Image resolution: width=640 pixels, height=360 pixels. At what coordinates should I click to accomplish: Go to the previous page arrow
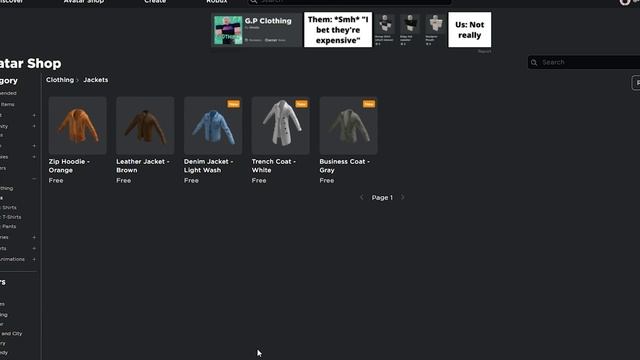(362, 198)
